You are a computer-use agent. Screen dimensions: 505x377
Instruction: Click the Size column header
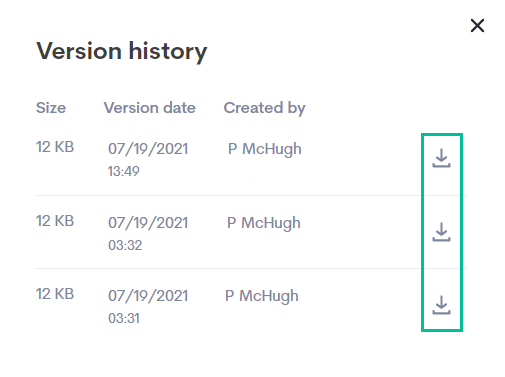point(51,108)
